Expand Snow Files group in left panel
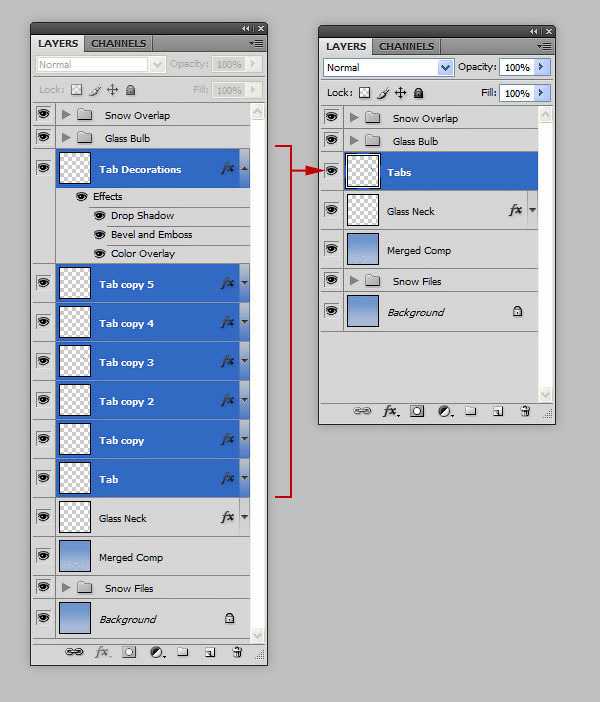The height and width of the screenshot is (702, 600). click(x=66, y=587)
